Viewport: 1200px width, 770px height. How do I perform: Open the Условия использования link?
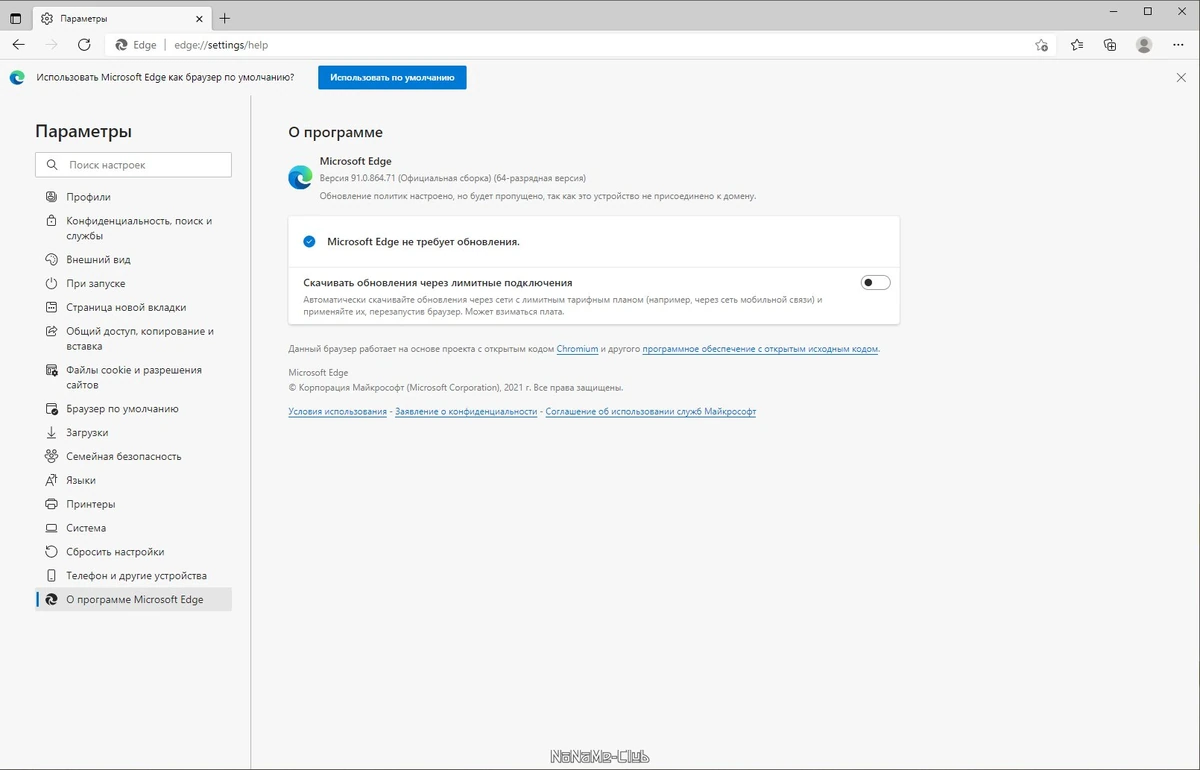tap(337, 412)
